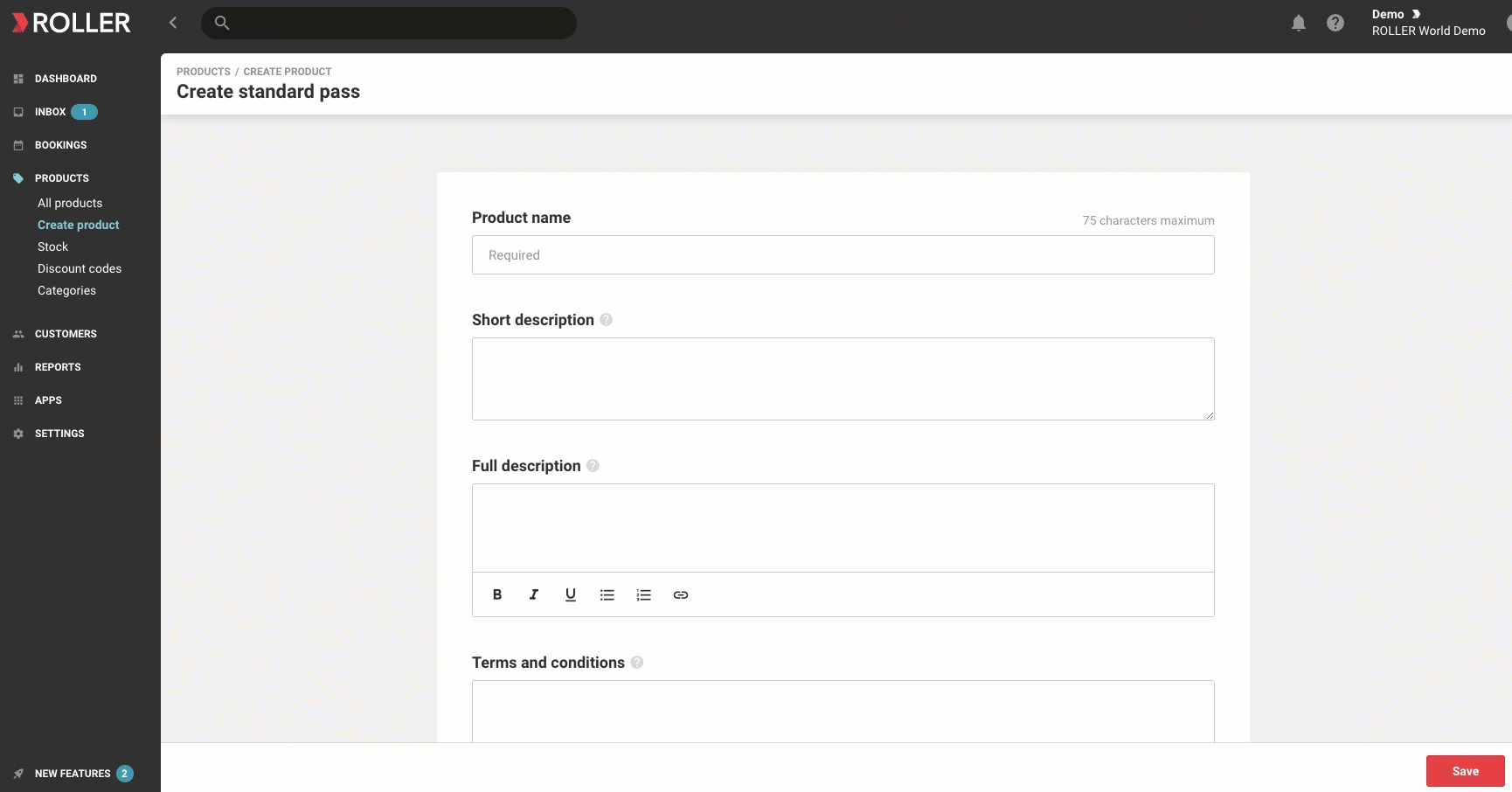
Task: Open the Reports menu
Action: (x=58, y=367)
